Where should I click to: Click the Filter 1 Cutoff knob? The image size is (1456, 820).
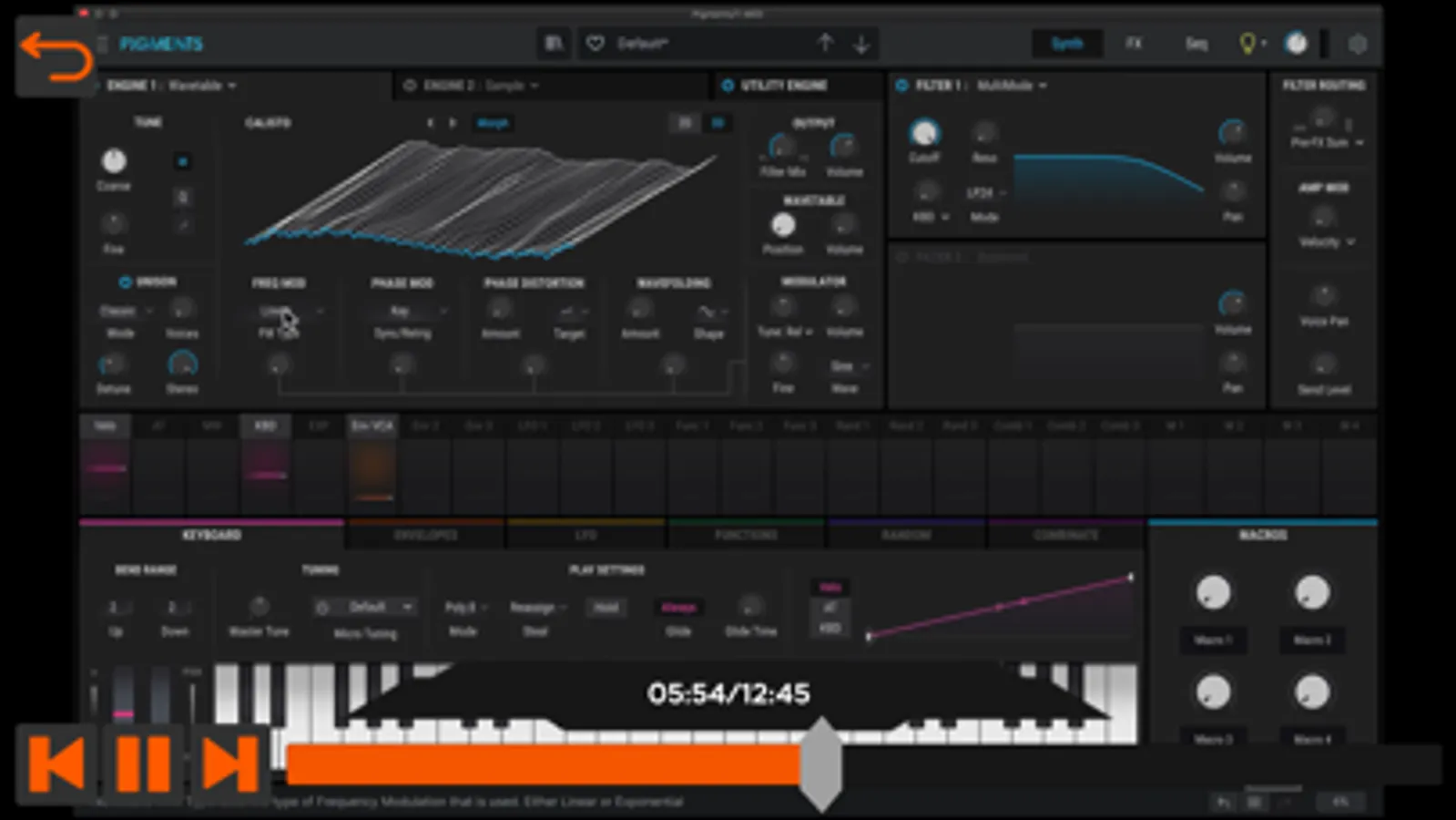(x=924, y=133)
